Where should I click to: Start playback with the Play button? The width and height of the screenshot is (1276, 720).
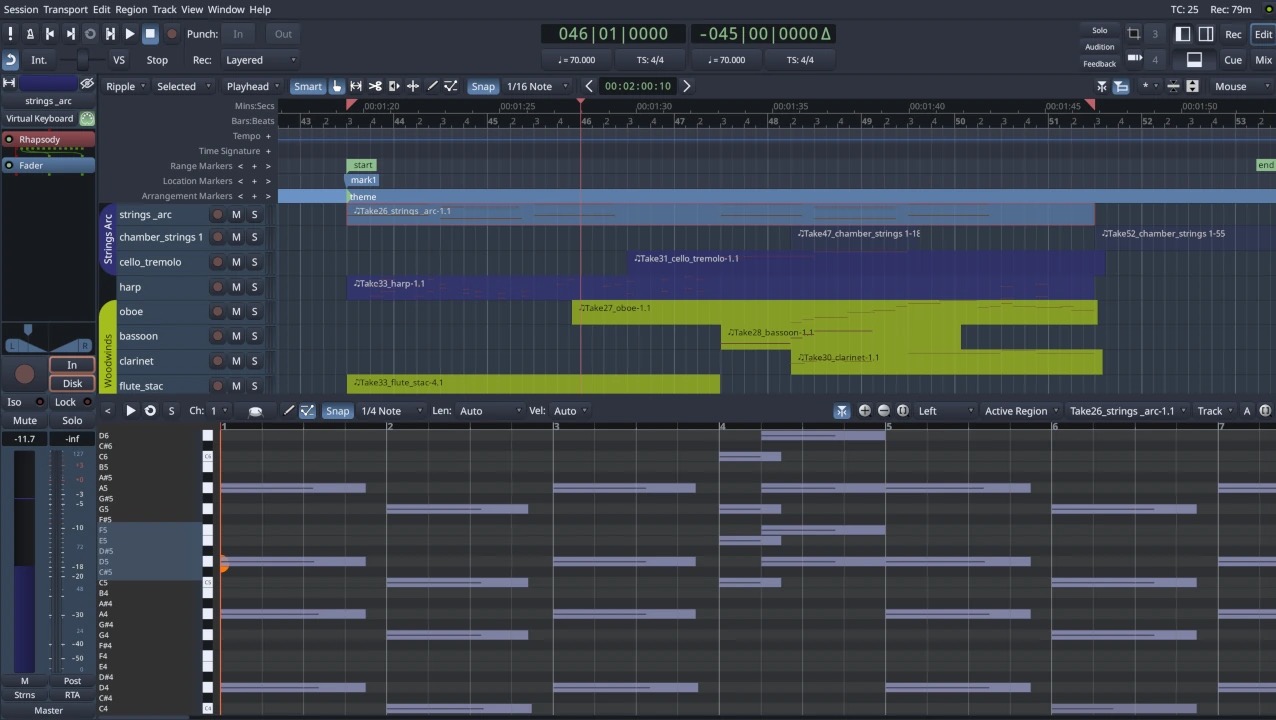coord(130,34)
